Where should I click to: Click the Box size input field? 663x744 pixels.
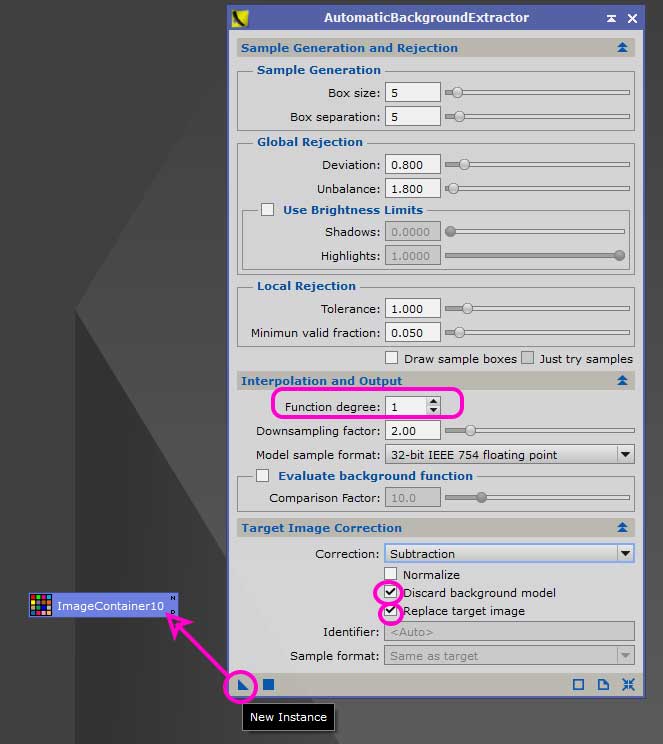(412, 93)
